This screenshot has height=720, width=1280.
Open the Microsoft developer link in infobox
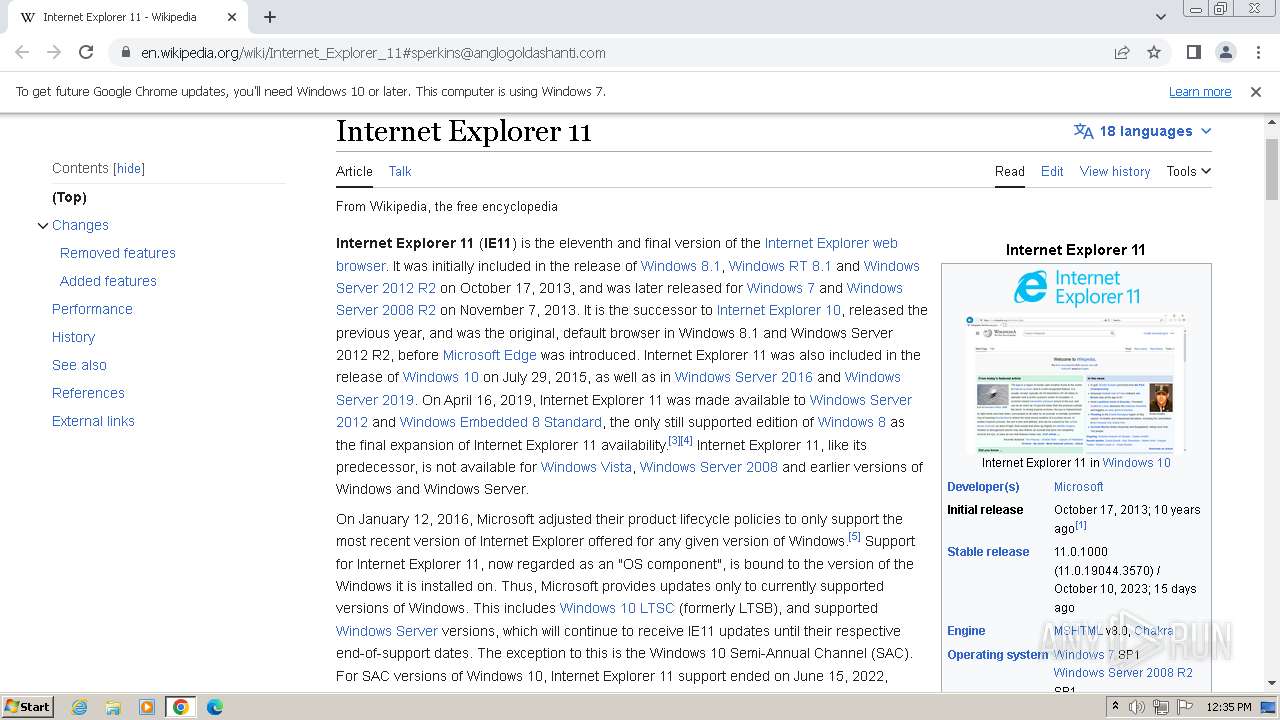coord(1078,487)
